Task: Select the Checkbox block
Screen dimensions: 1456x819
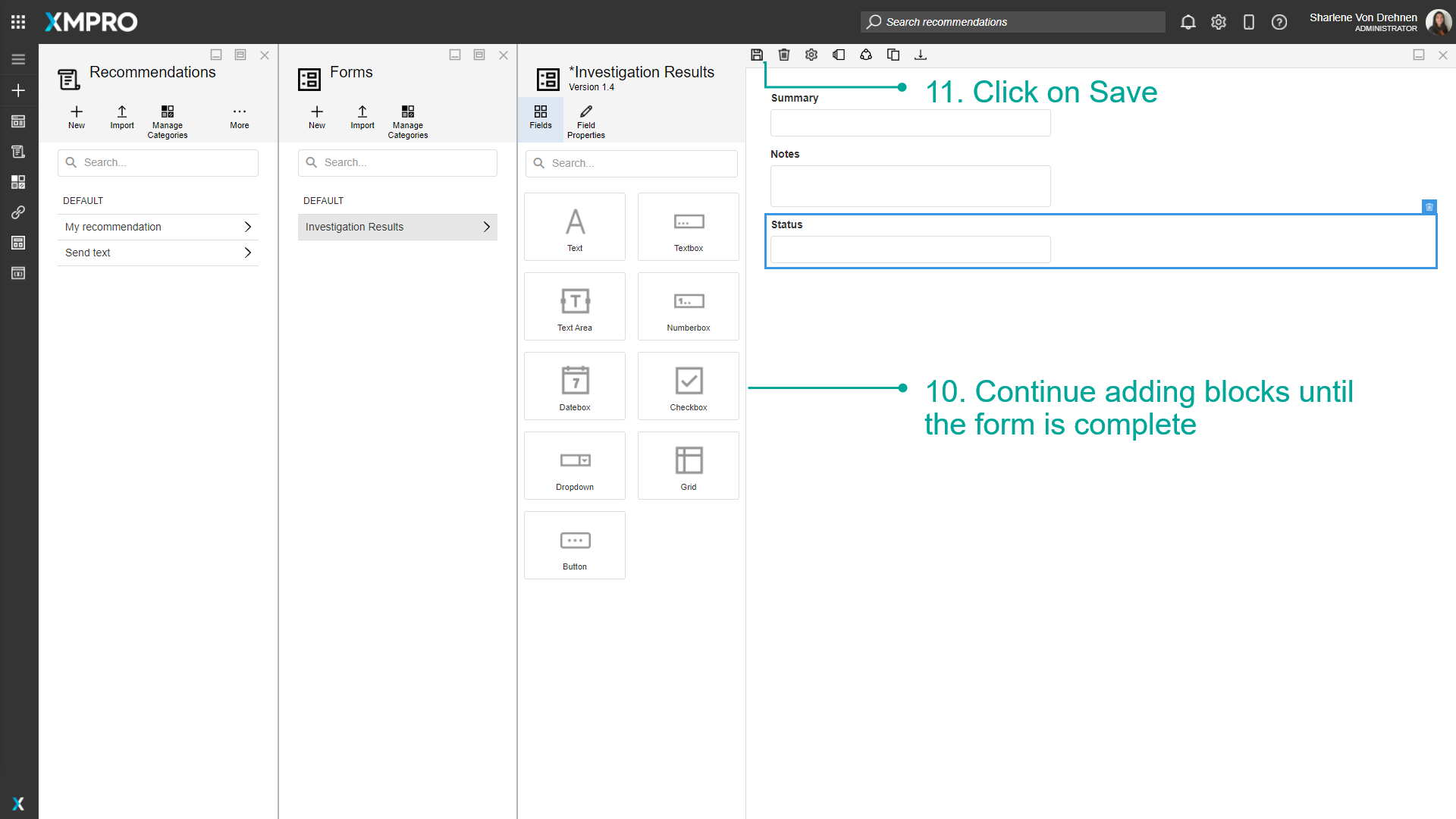Action: pos(688,385)
